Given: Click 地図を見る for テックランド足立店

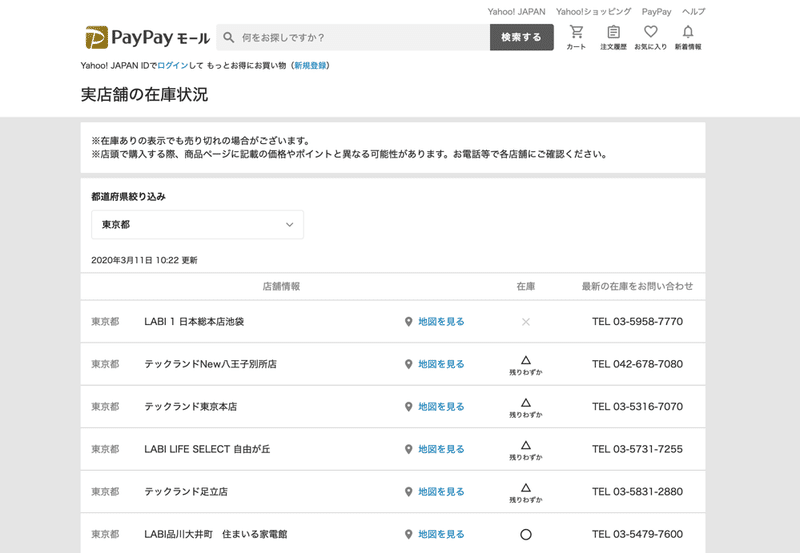Looking at the screenshot, I should 441,492.
